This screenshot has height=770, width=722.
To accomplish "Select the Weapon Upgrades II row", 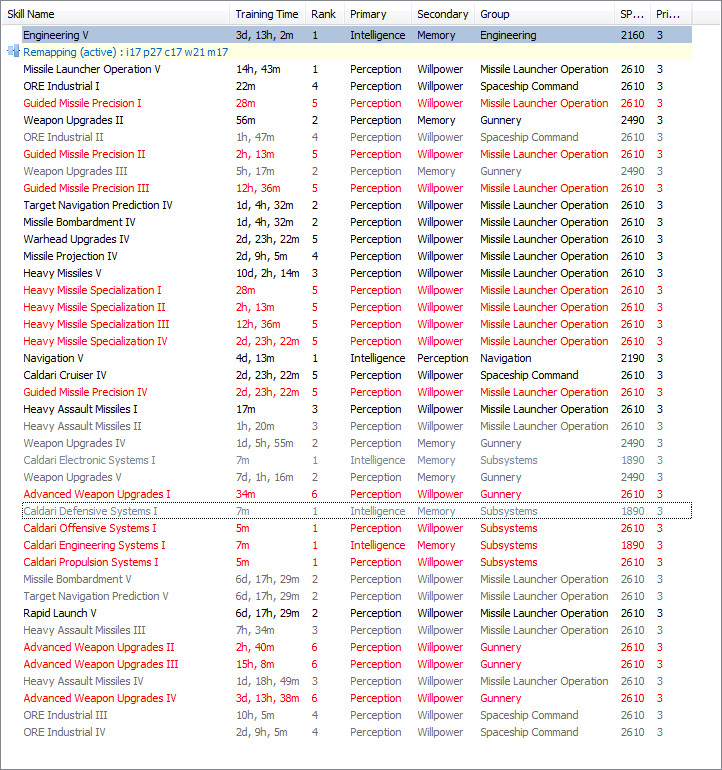I will 357,120.
